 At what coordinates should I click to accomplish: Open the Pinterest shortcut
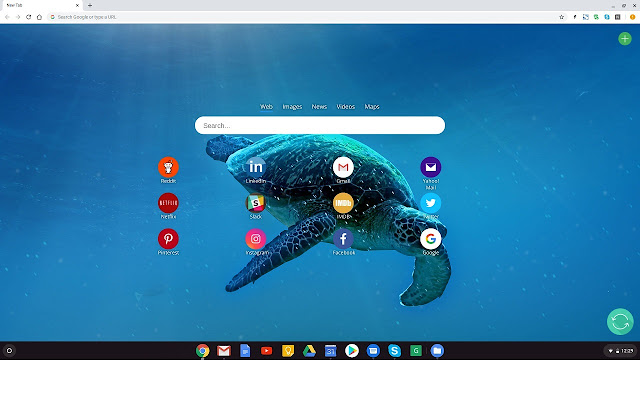point(168,239)
